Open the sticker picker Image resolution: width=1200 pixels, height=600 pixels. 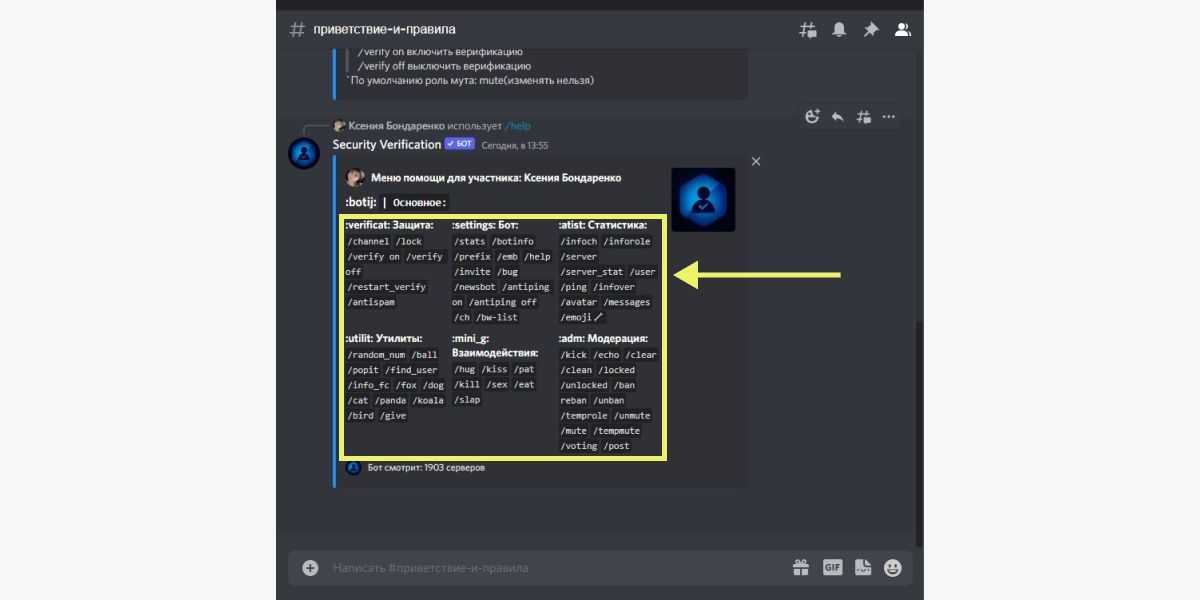click(x=863, y=568)
